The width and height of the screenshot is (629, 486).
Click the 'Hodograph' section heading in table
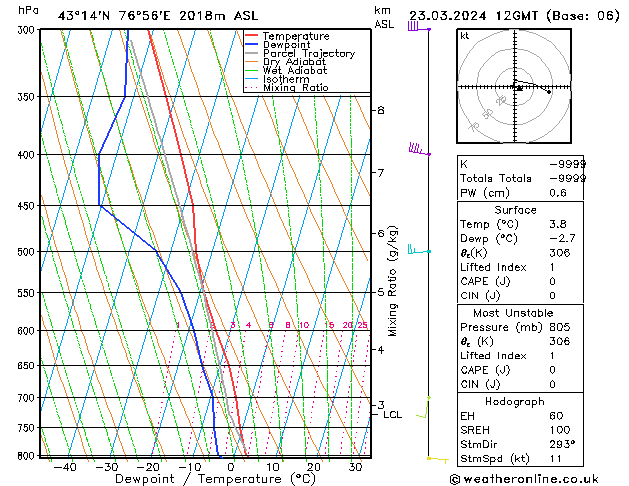515,401
